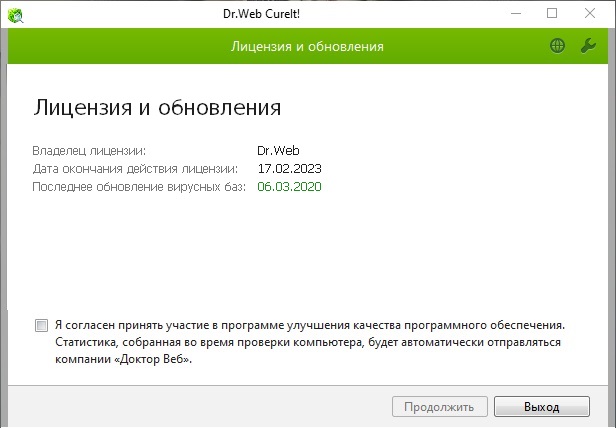Viewport: 616px width, 428px height.
Task: Click the Продолжить button
Action: coord(440,406)
